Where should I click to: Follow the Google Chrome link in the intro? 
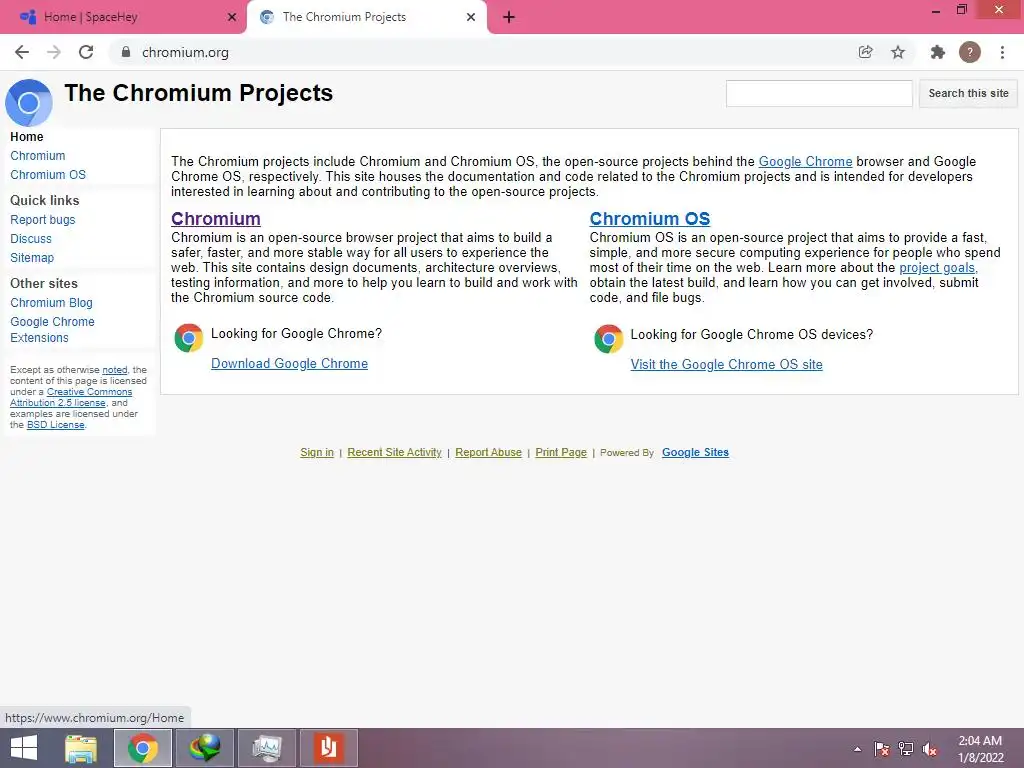[x=805, y=161]
